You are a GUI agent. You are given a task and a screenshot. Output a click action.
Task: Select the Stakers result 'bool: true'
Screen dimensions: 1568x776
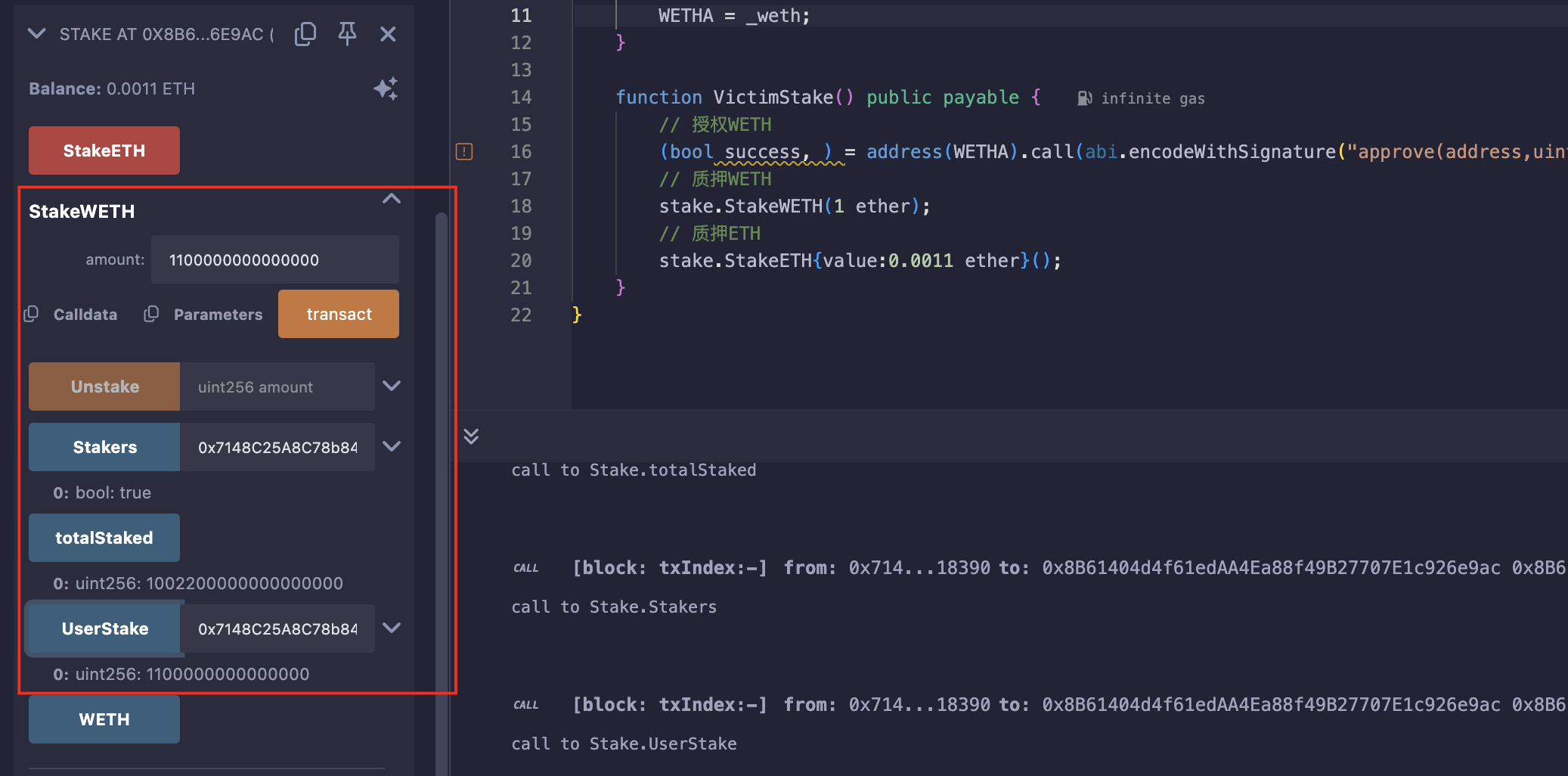coord(113,492)
